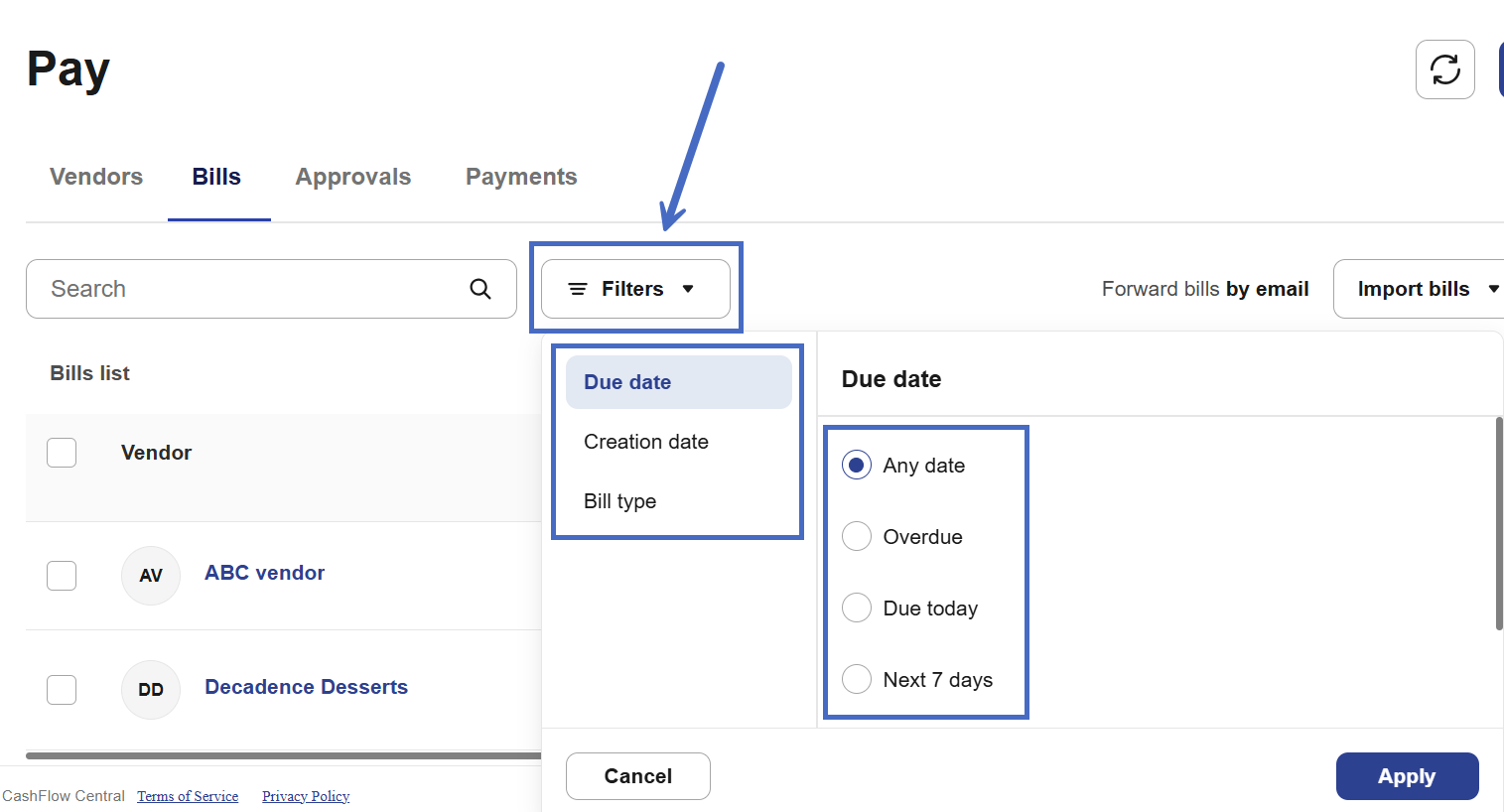
Task: Click the AV vendor avatar
Action: coord(151,576)
